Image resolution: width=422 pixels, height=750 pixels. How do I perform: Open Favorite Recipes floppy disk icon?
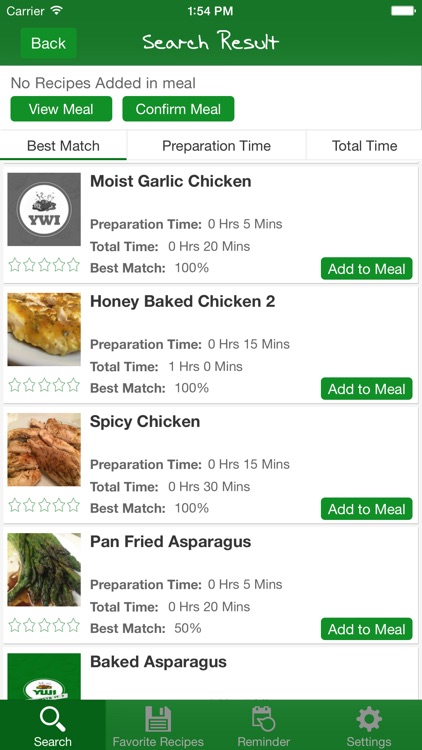(158, 719)
